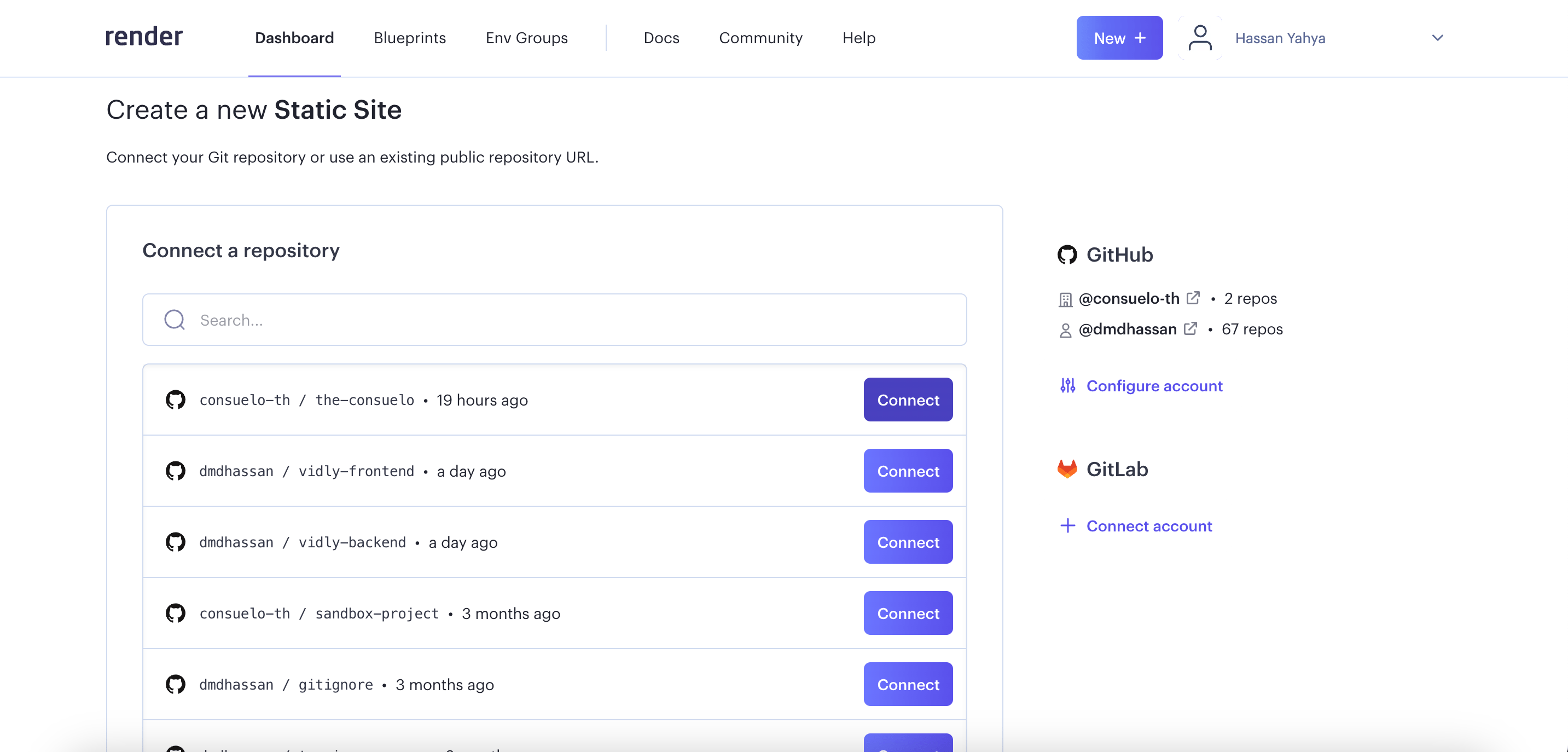Click GitHub icon beside sandbox-project repo
This screenshot has height=752, width=1568.
click(x=175, y=613)
